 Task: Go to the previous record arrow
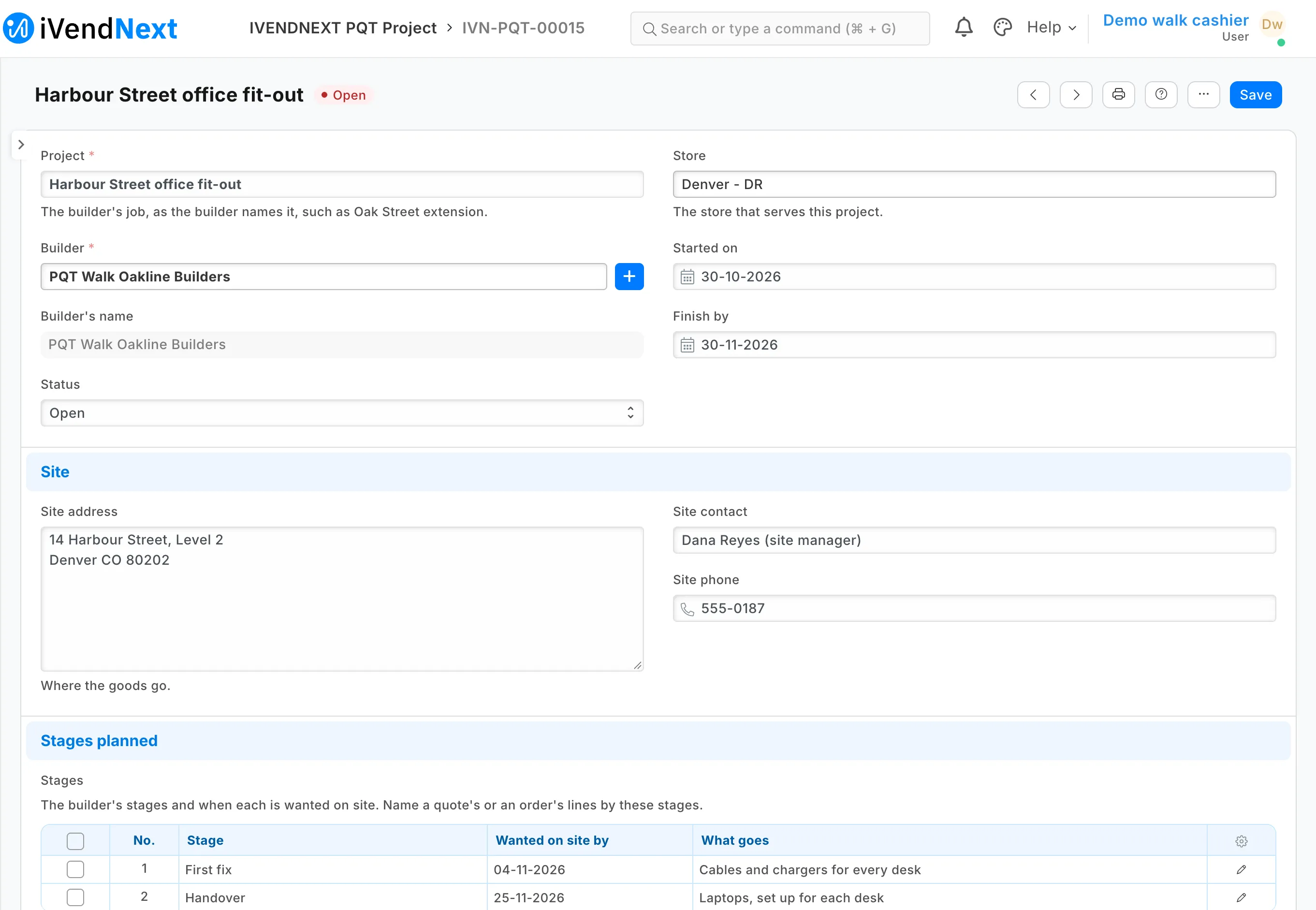[x=1033, y=95]
